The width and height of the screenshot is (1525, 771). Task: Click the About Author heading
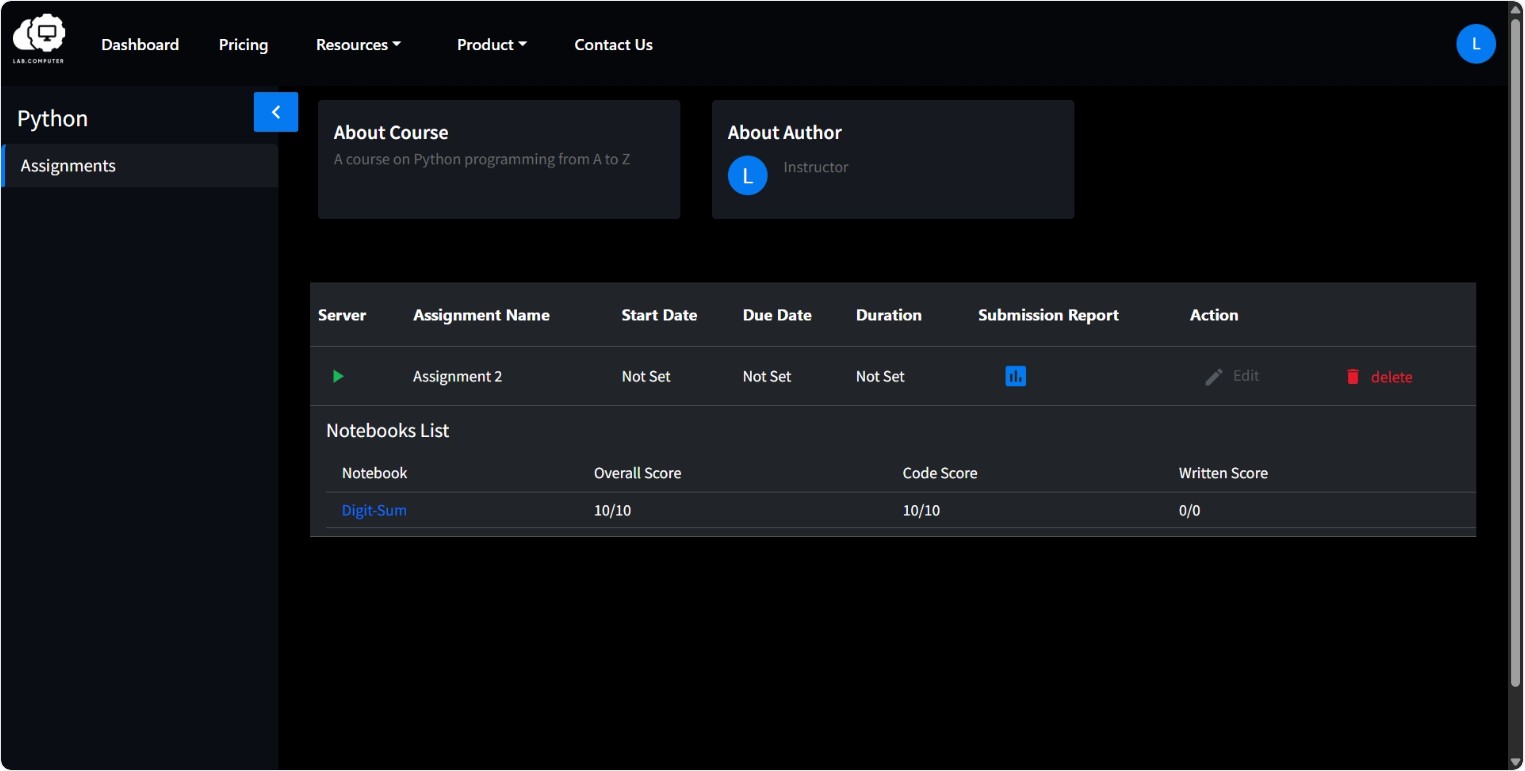point(785,132)
